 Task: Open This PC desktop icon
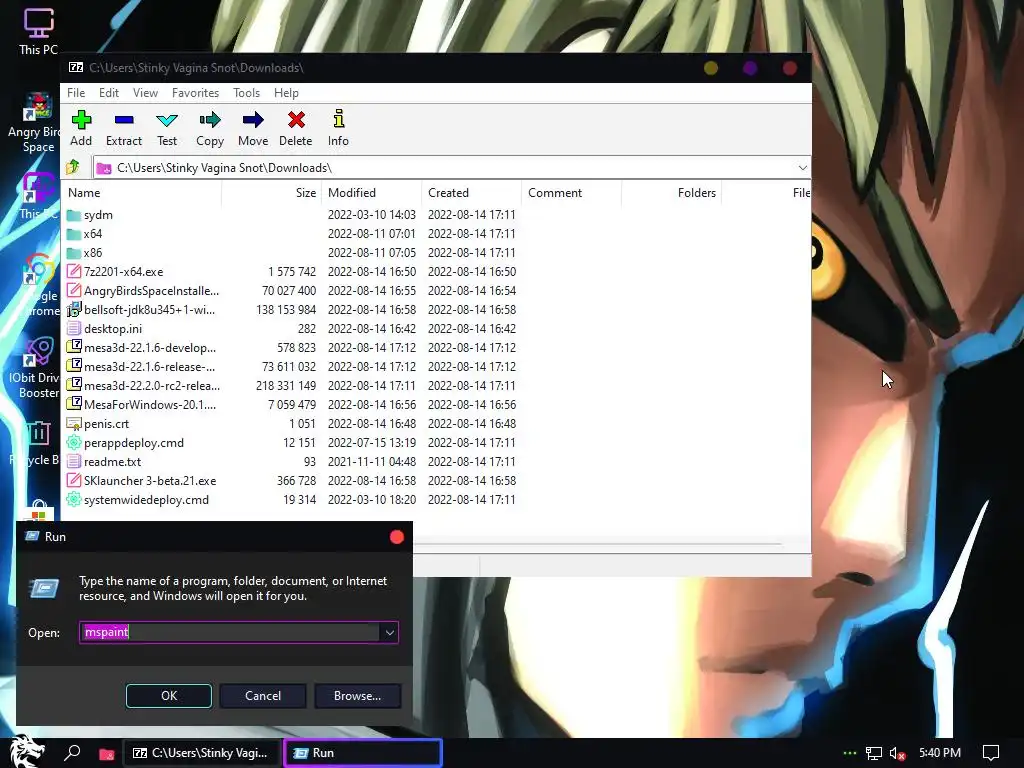point(38,31)
